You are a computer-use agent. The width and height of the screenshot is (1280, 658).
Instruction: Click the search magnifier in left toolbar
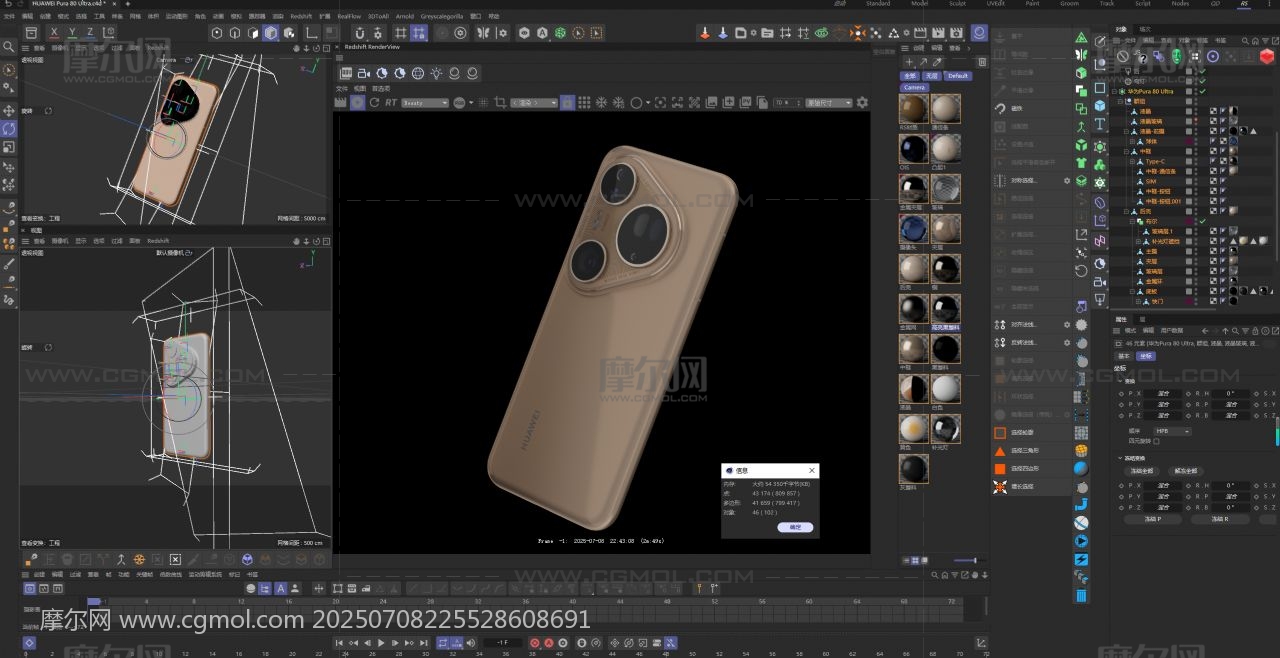(9, 46)
